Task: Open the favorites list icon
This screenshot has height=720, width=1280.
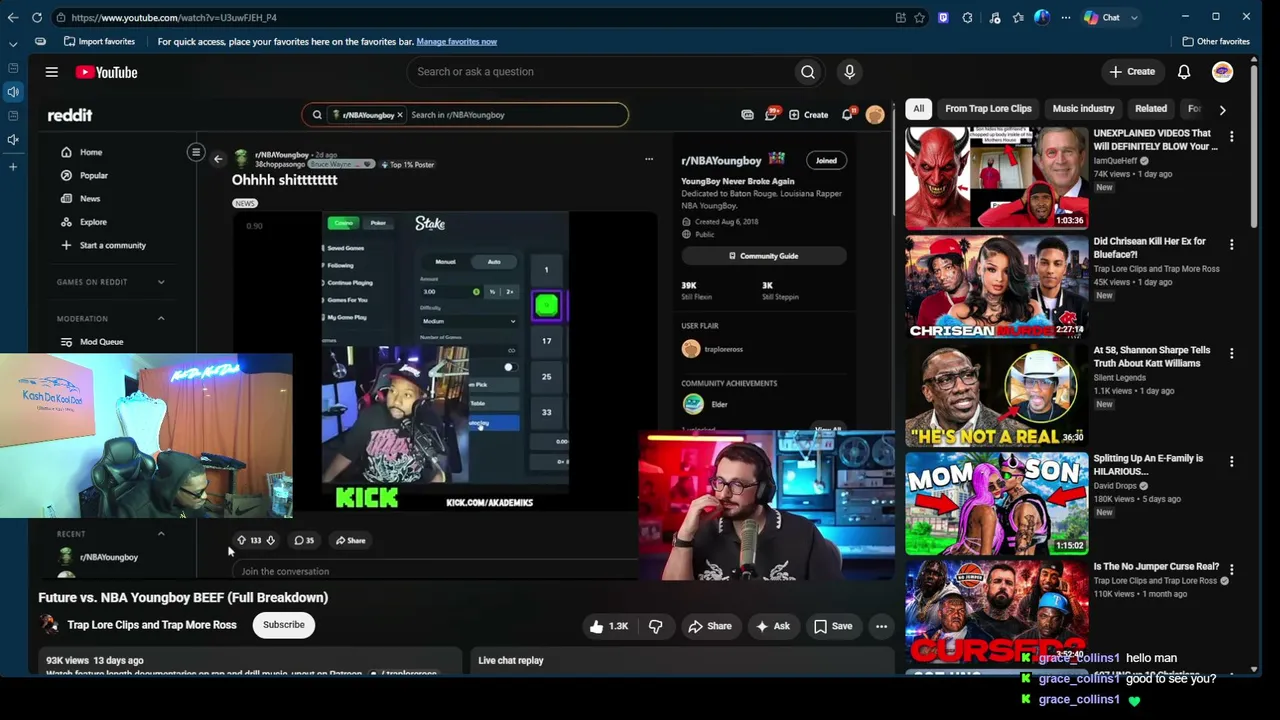Action: [x=1018, y=17]
